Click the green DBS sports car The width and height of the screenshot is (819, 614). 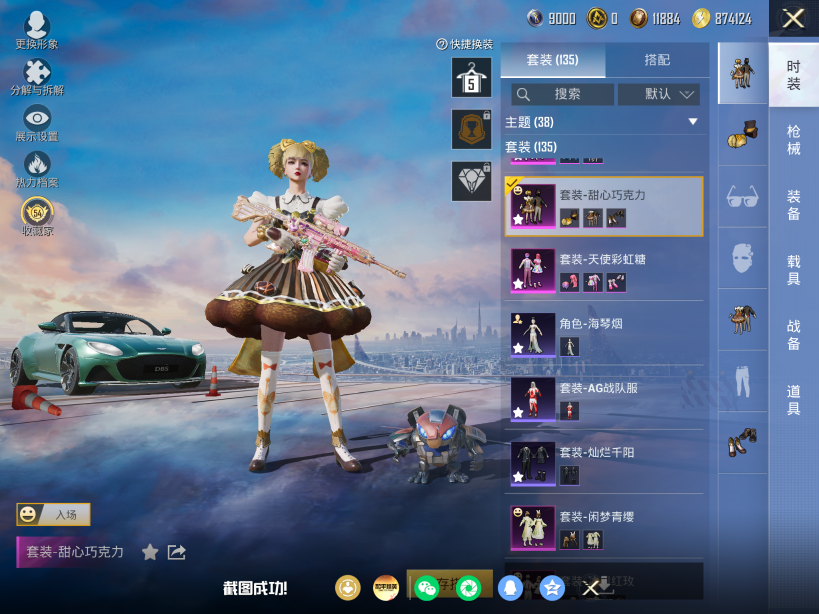pos(108,353)
